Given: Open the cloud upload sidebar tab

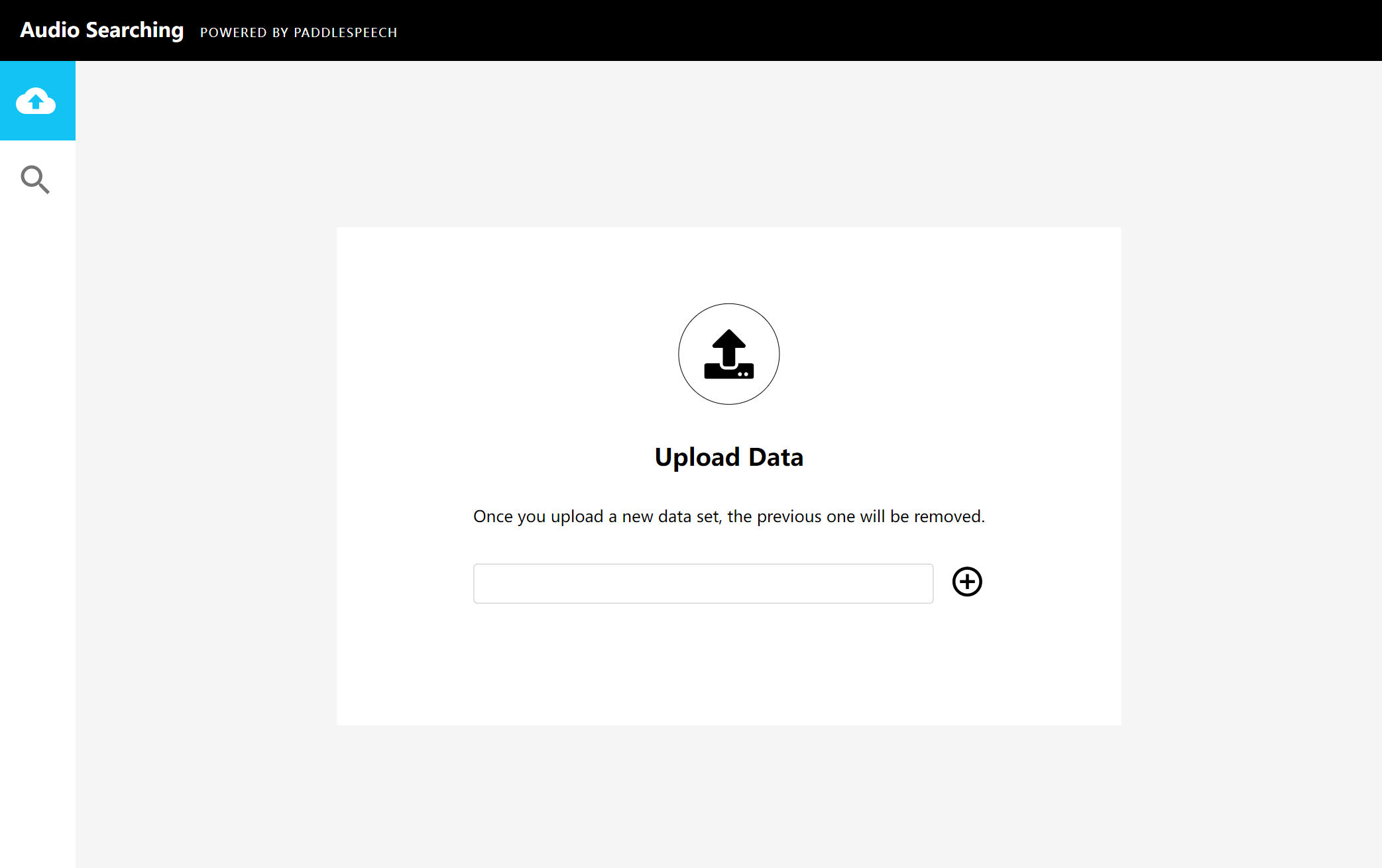Looking at the screenshot, I should point(37,101).
